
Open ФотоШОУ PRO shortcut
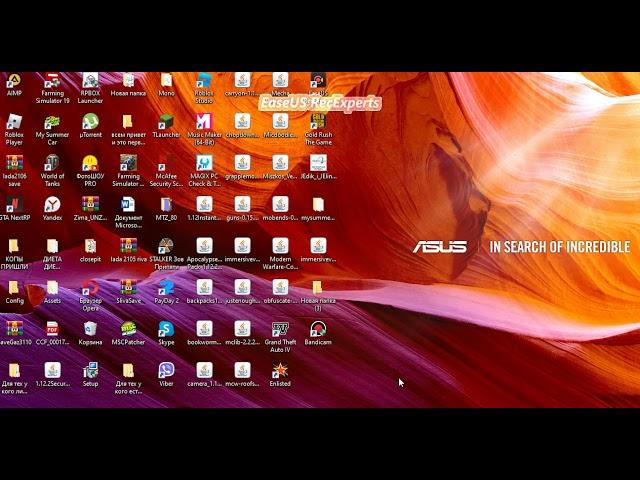tap(90, 171)
